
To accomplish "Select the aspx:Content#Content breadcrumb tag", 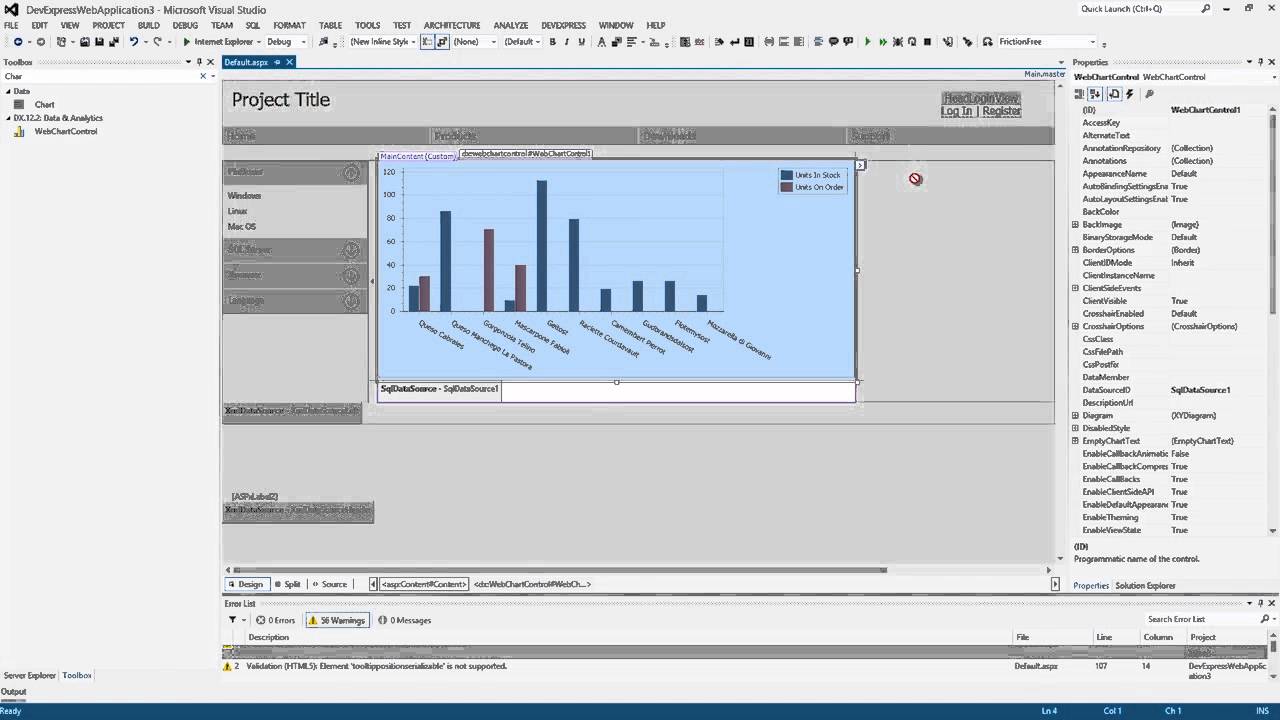I will coord(424,584).
